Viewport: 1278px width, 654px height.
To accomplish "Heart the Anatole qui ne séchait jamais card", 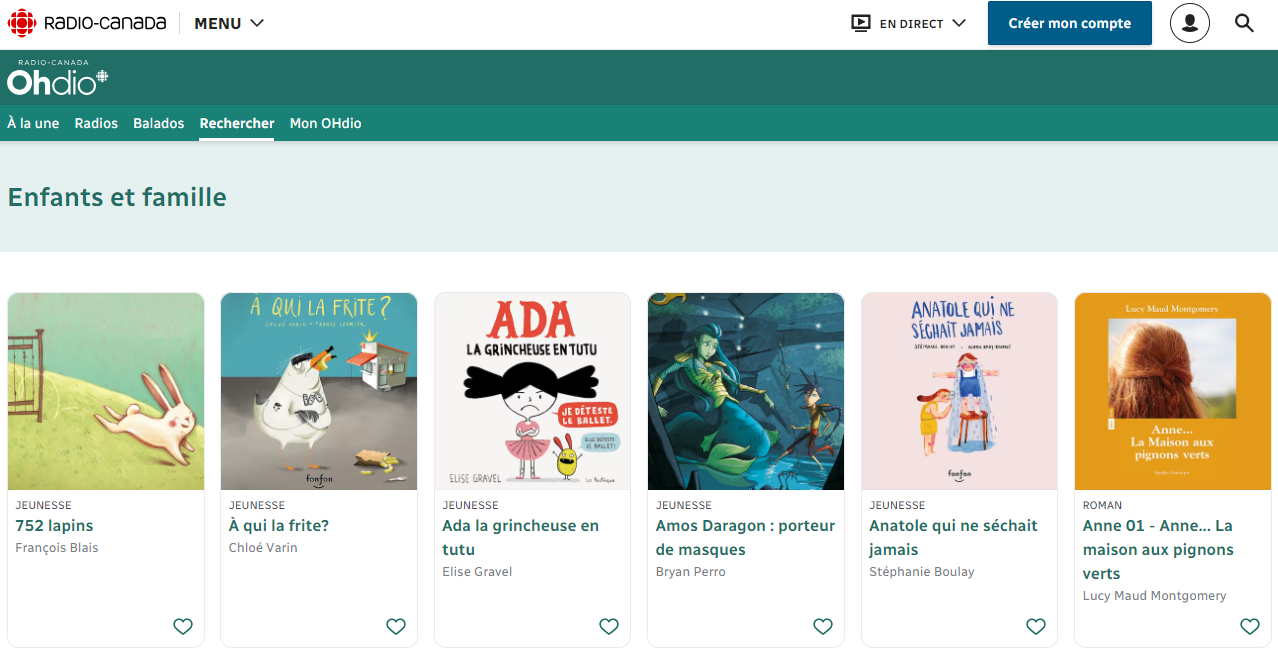I will 1036,627.
